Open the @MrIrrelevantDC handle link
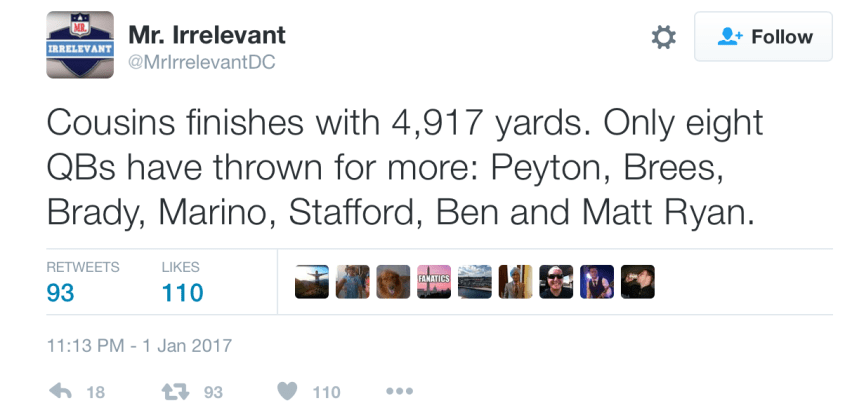Image resolution: width=845 pixels, height=410 pixels. (x=202, y=62)
